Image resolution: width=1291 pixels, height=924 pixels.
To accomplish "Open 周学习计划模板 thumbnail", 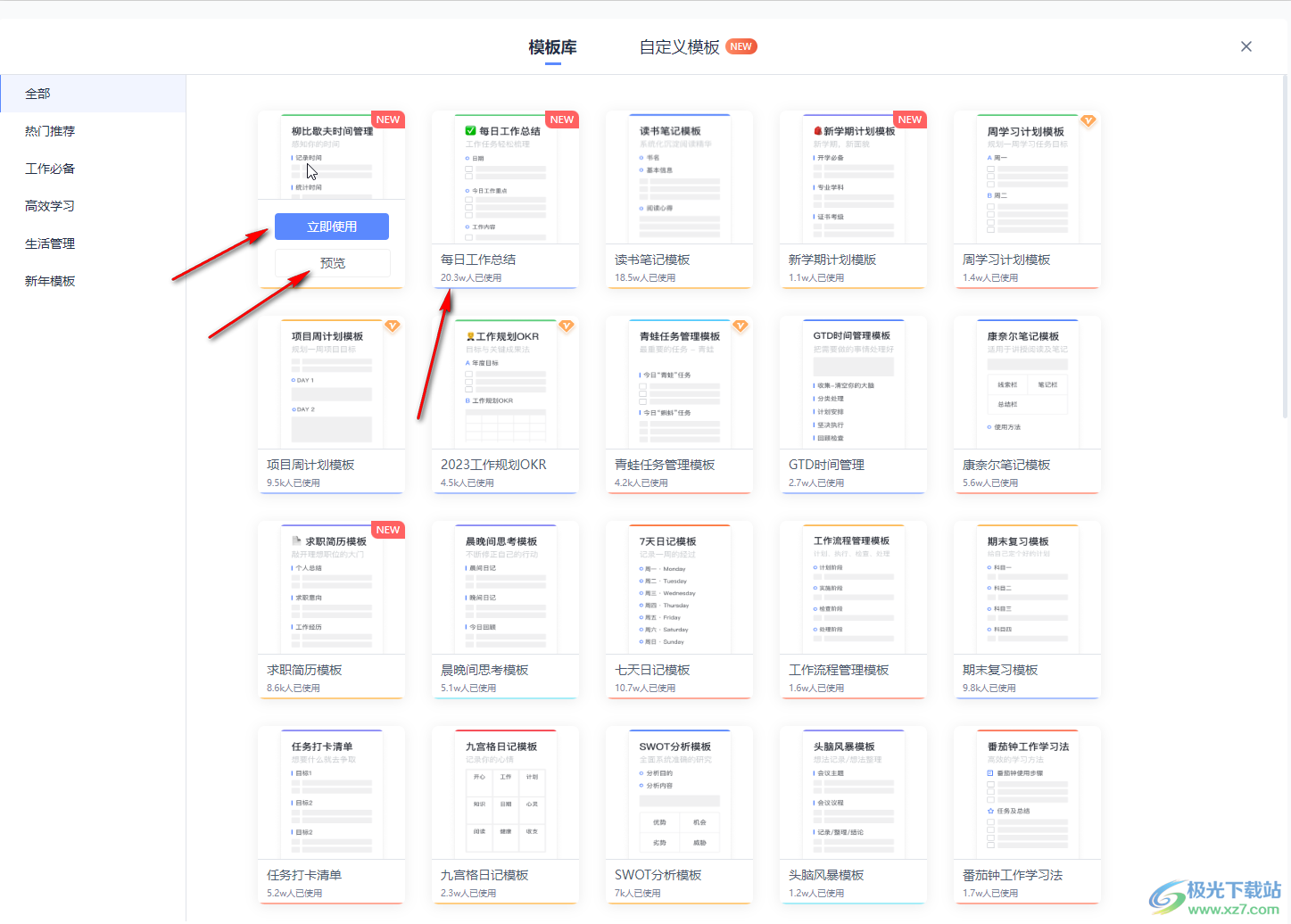I will coord(1027,177).
